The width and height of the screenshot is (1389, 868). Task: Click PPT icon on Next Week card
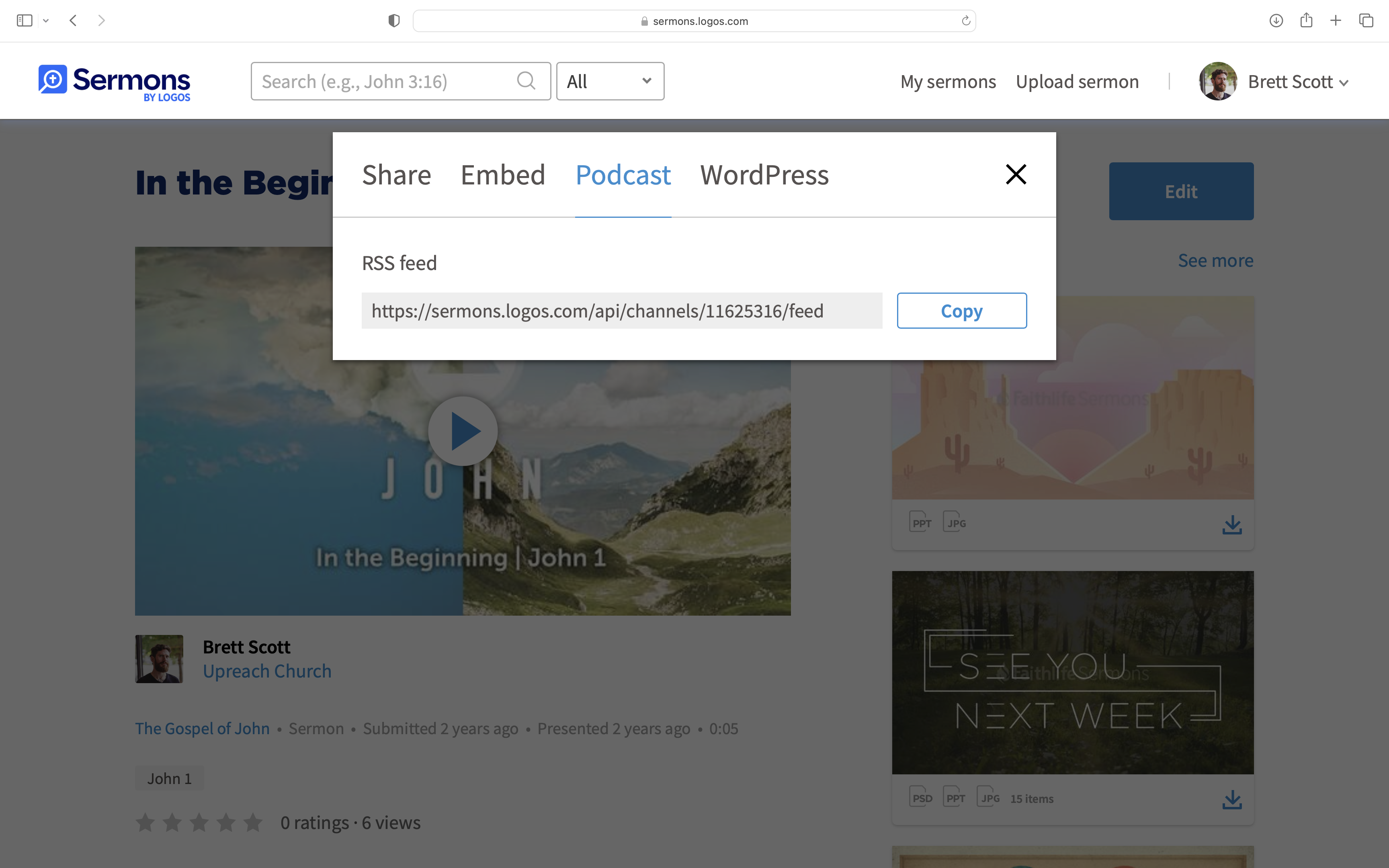click(x=955, y=797)
